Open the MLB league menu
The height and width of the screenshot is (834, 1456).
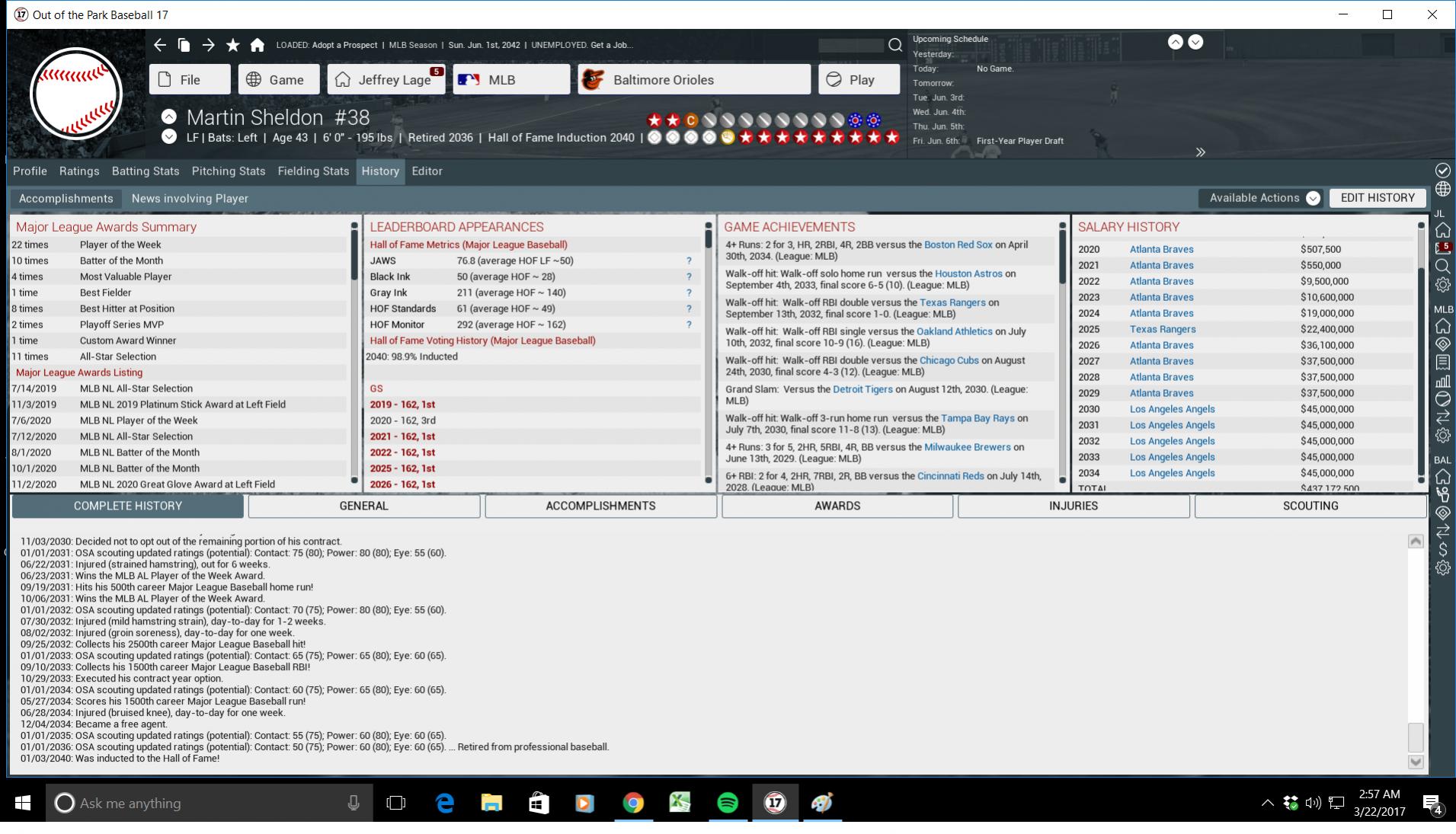click(511, 79)
